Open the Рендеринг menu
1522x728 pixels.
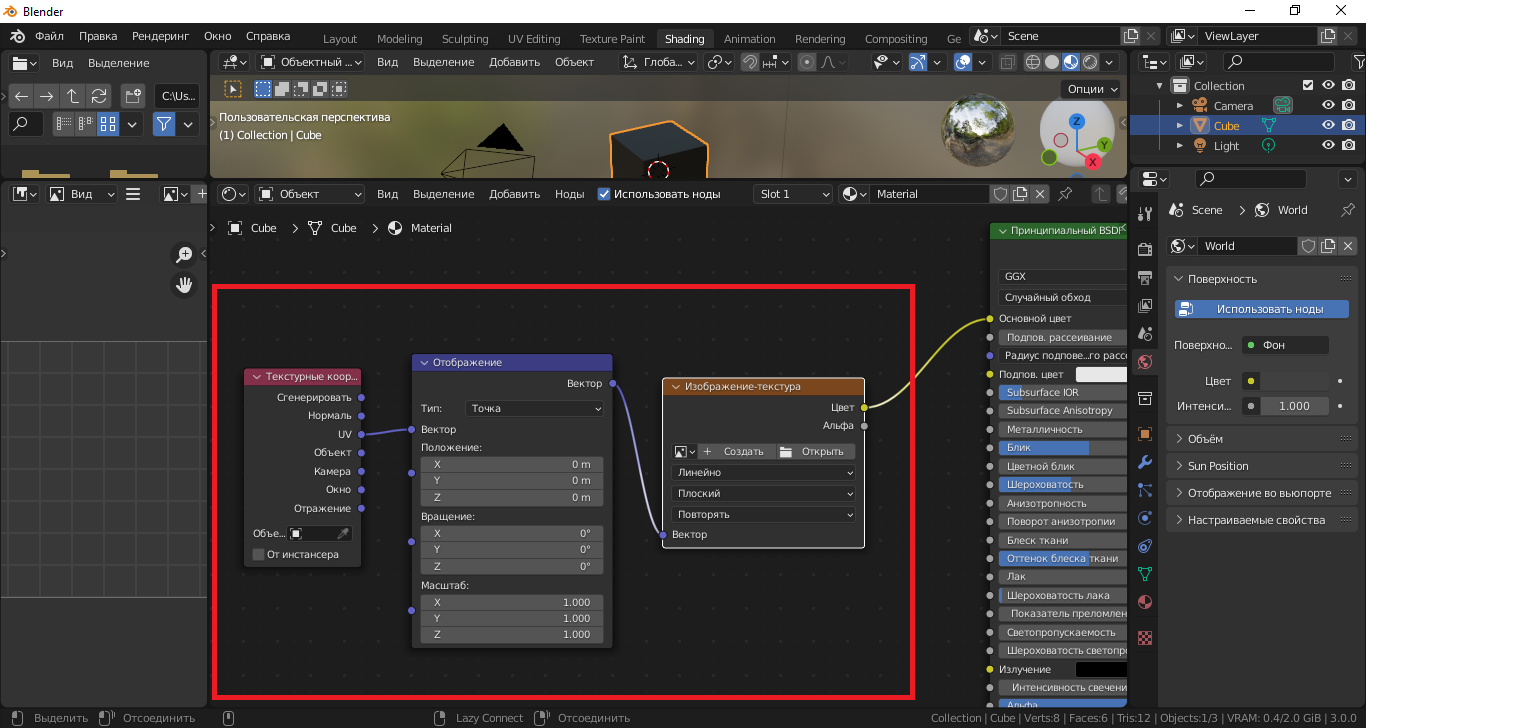pos(160,36)
